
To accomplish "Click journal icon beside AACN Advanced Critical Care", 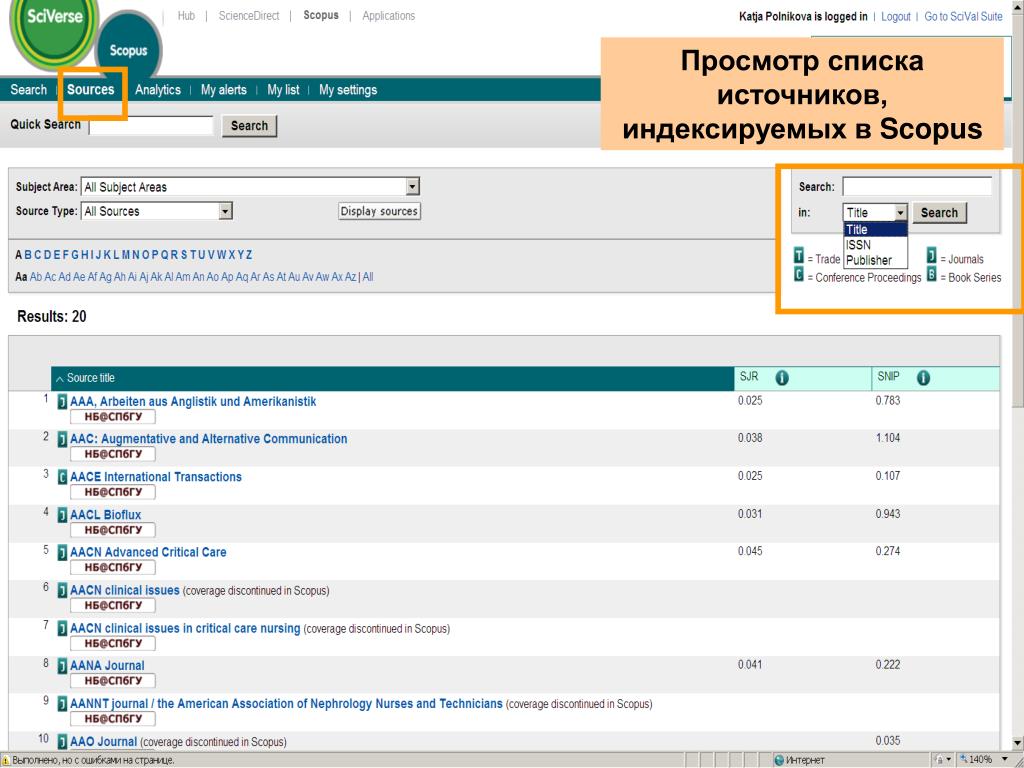I will click(62, 553).
